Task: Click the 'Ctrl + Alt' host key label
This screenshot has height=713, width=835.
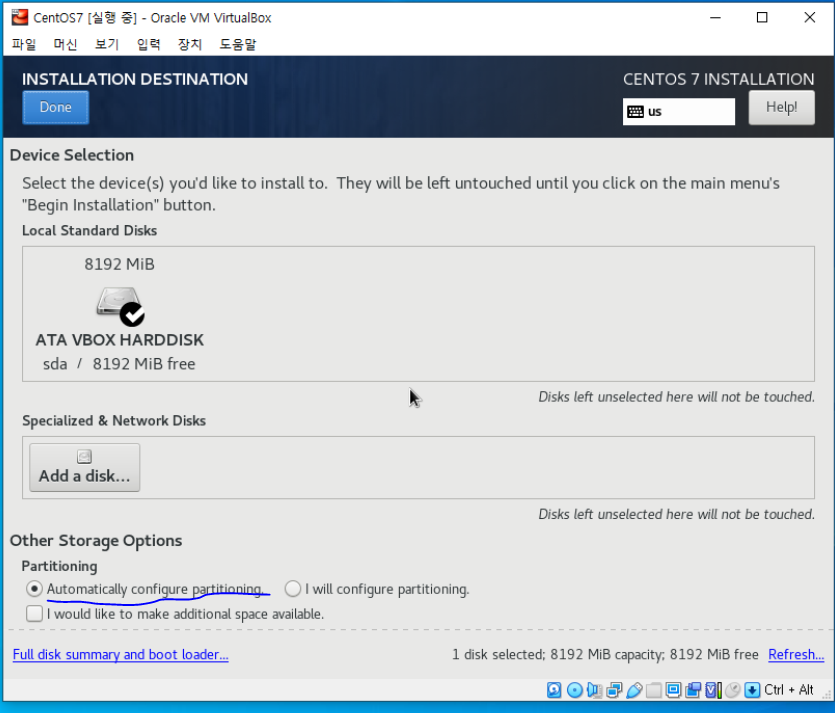Action: pos(789,690)
